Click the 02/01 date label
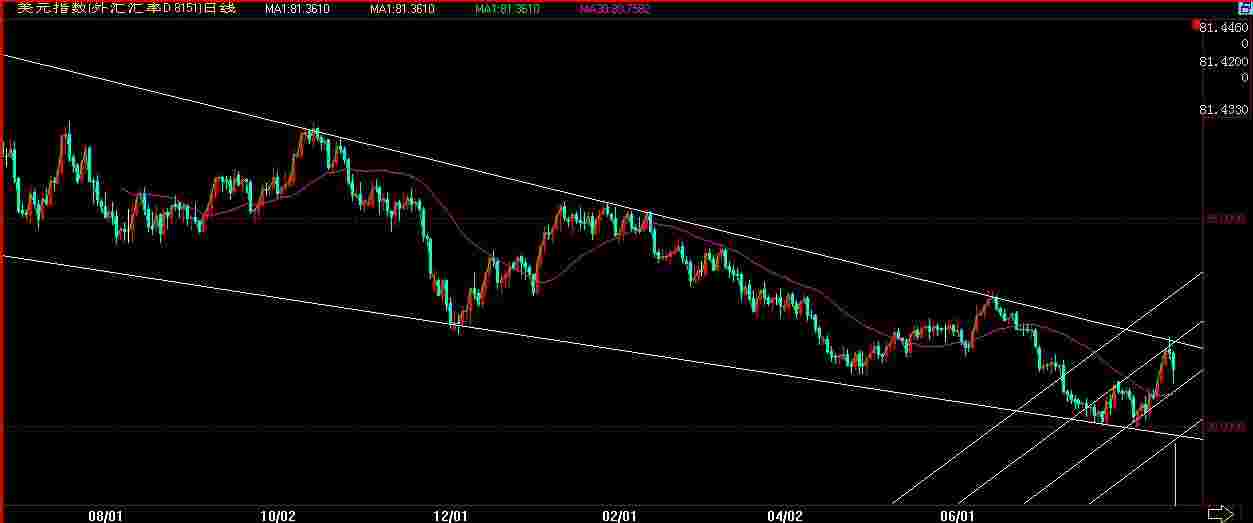Screen dimensions: 1253x523 (x=620, y=515)
